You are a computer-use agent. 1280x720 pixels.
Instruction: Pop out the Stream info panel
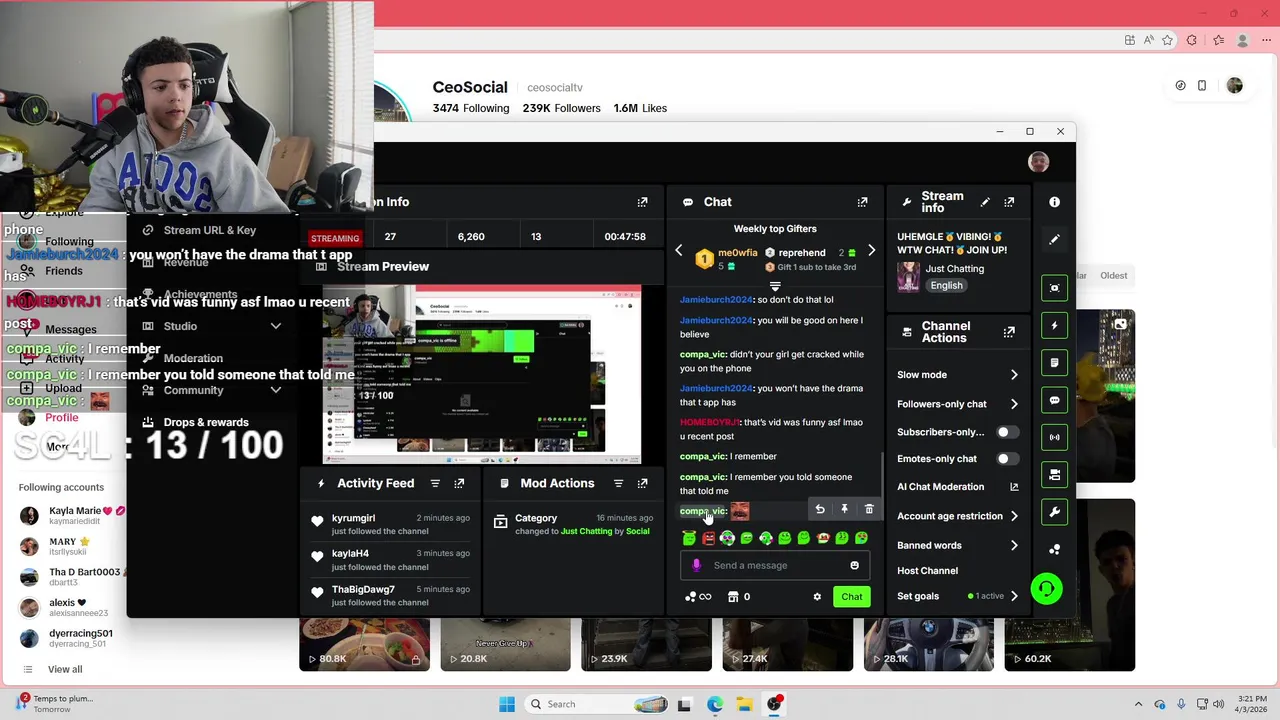click(1009, 202)
